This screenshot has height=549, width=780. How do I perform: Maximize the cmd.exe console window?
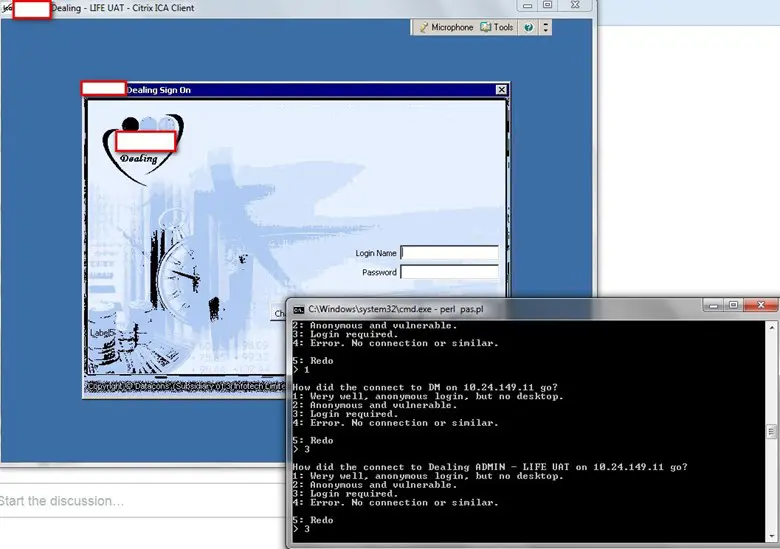pyautogui.click(x=733, y=305)
